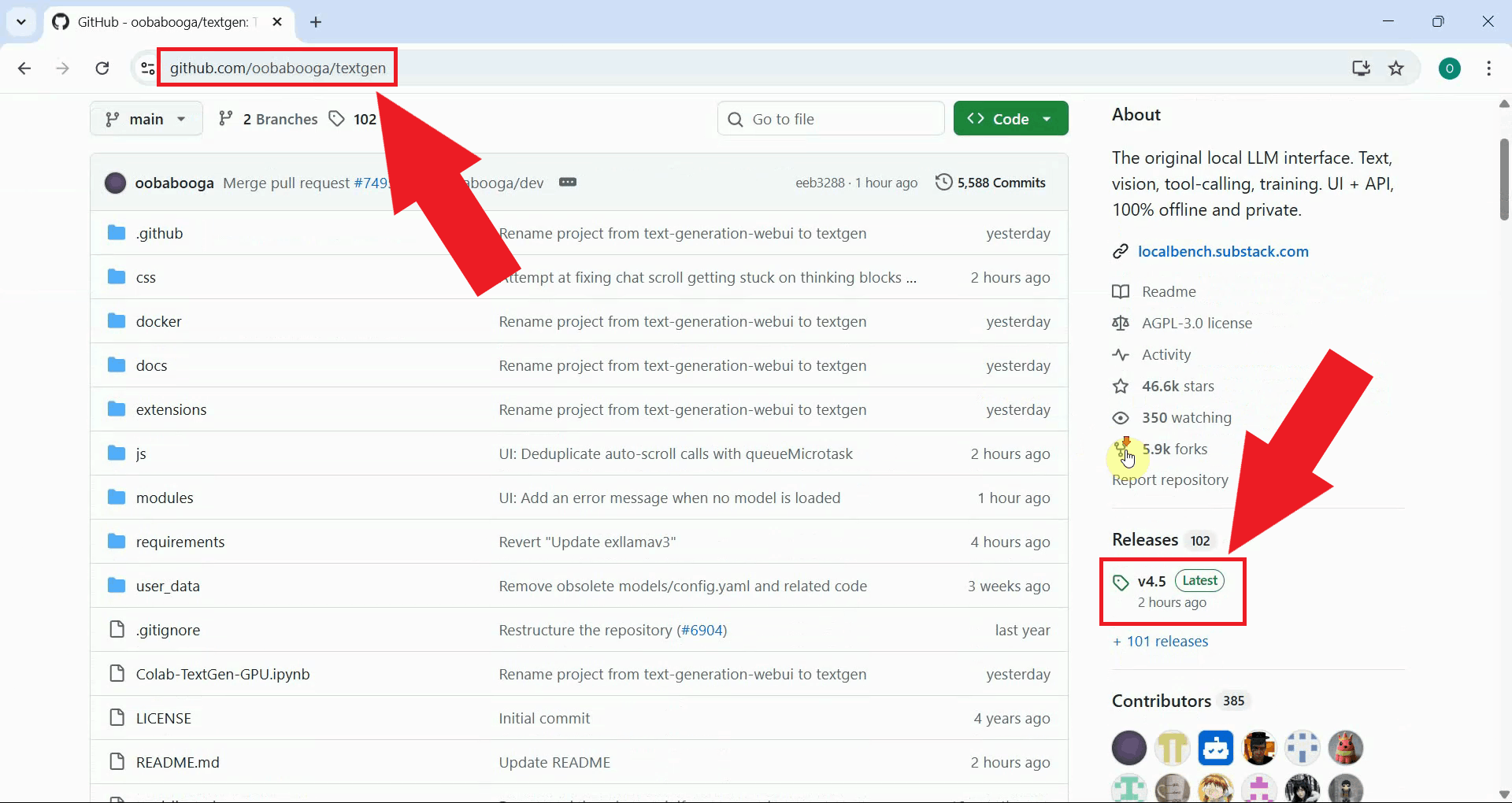View the AGPL-3.0 license
The image size is (1512, 803).
[1196, 323]
